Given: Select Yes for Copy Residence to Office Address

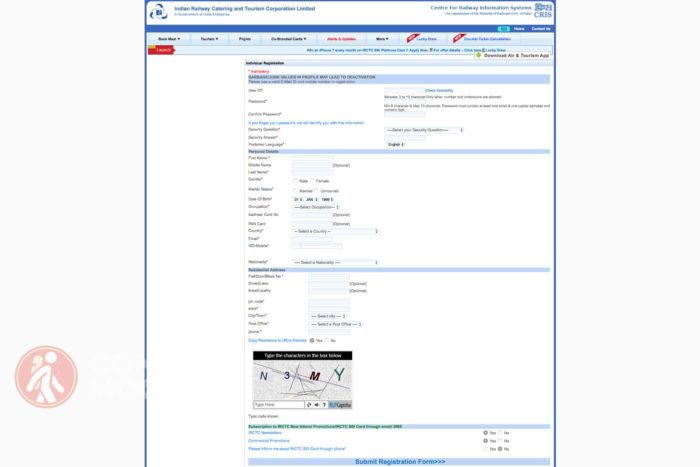Looking at the screenshot, I should (312, 340).
